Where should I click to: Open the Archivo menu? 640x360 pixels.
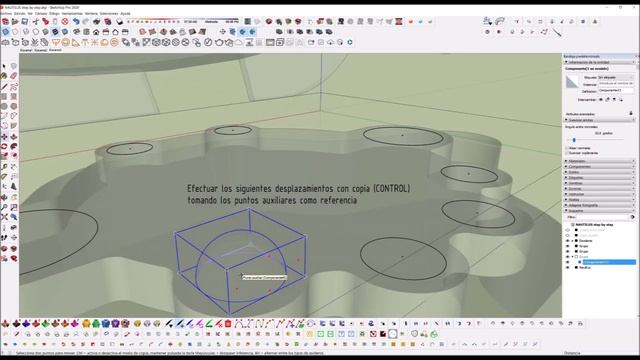6,13
